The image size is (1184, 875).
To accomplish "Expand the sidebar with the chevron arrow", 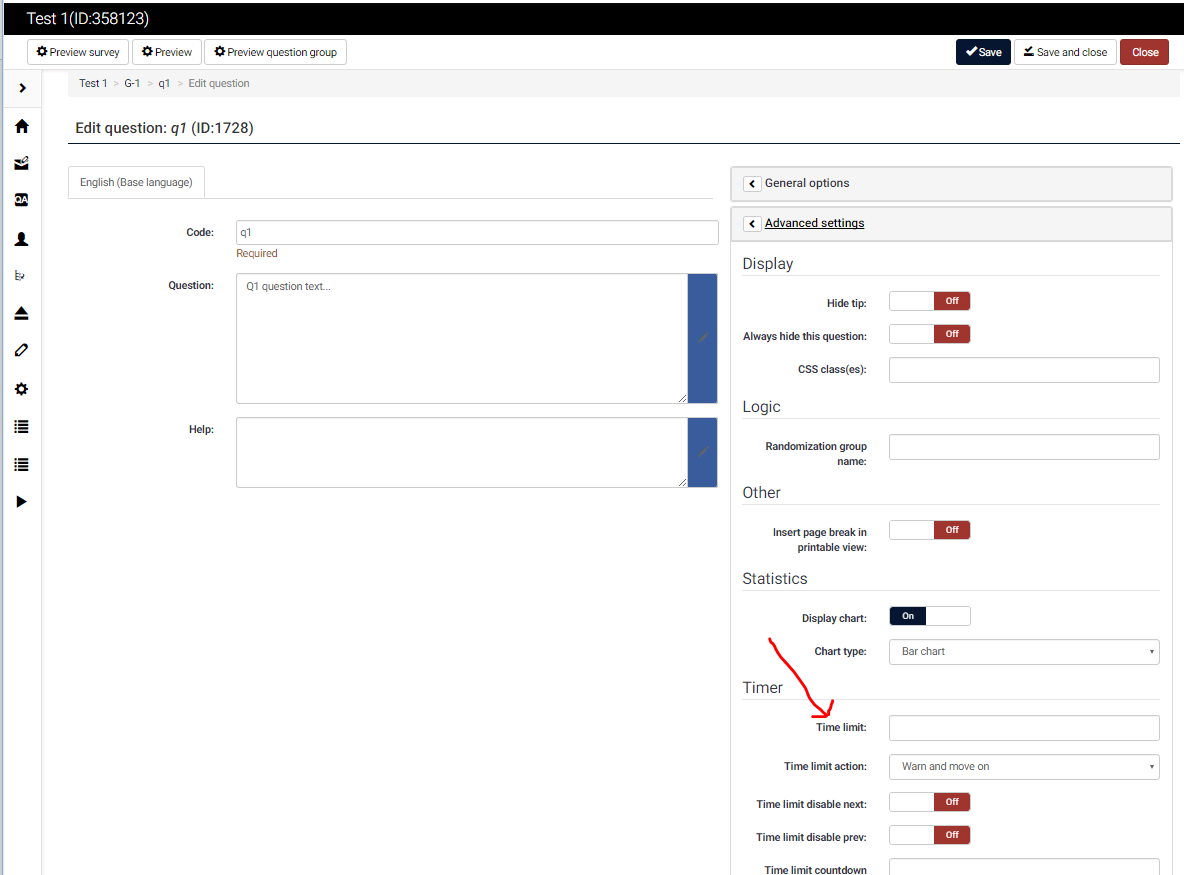I will click(22, 89).
